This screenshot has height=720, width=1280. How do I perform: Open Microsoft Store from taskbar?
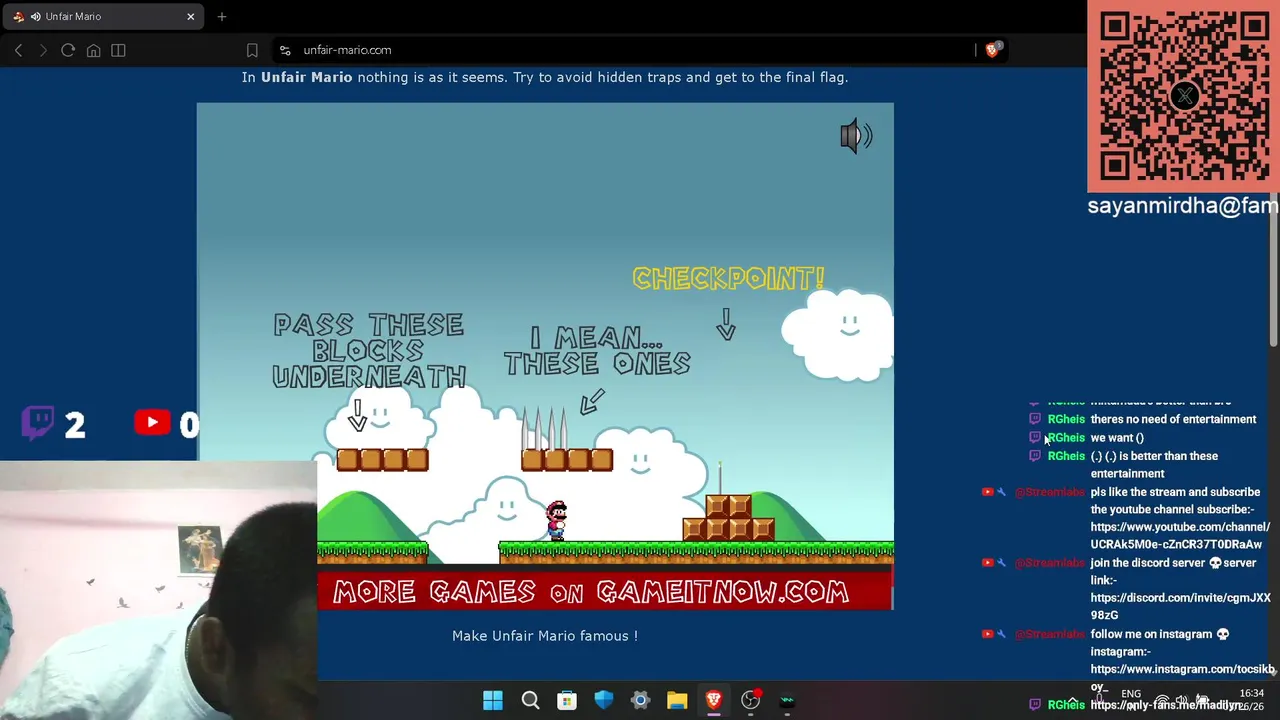567,701
